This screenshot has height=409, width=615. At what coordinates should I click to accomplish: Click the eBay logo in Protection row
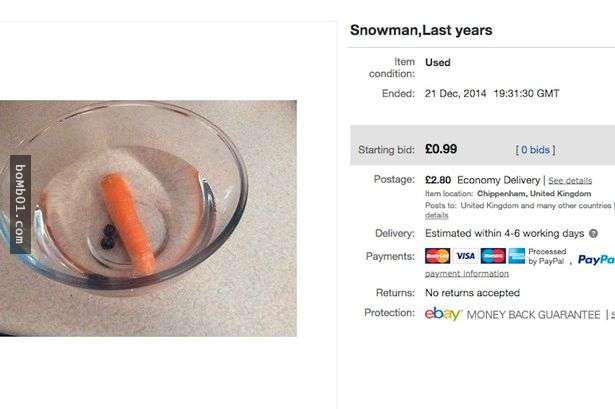[443, 314]
